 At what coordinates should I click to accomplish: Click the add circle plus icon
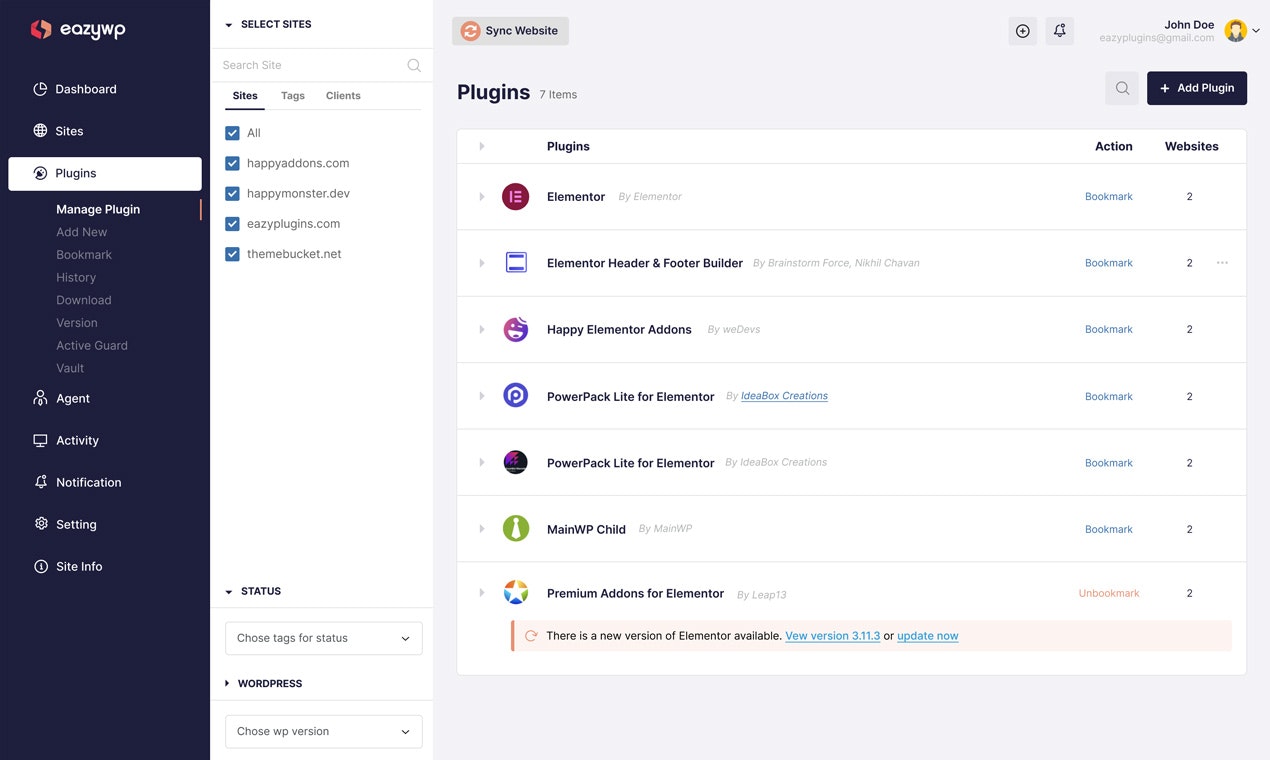(1022, 31)
